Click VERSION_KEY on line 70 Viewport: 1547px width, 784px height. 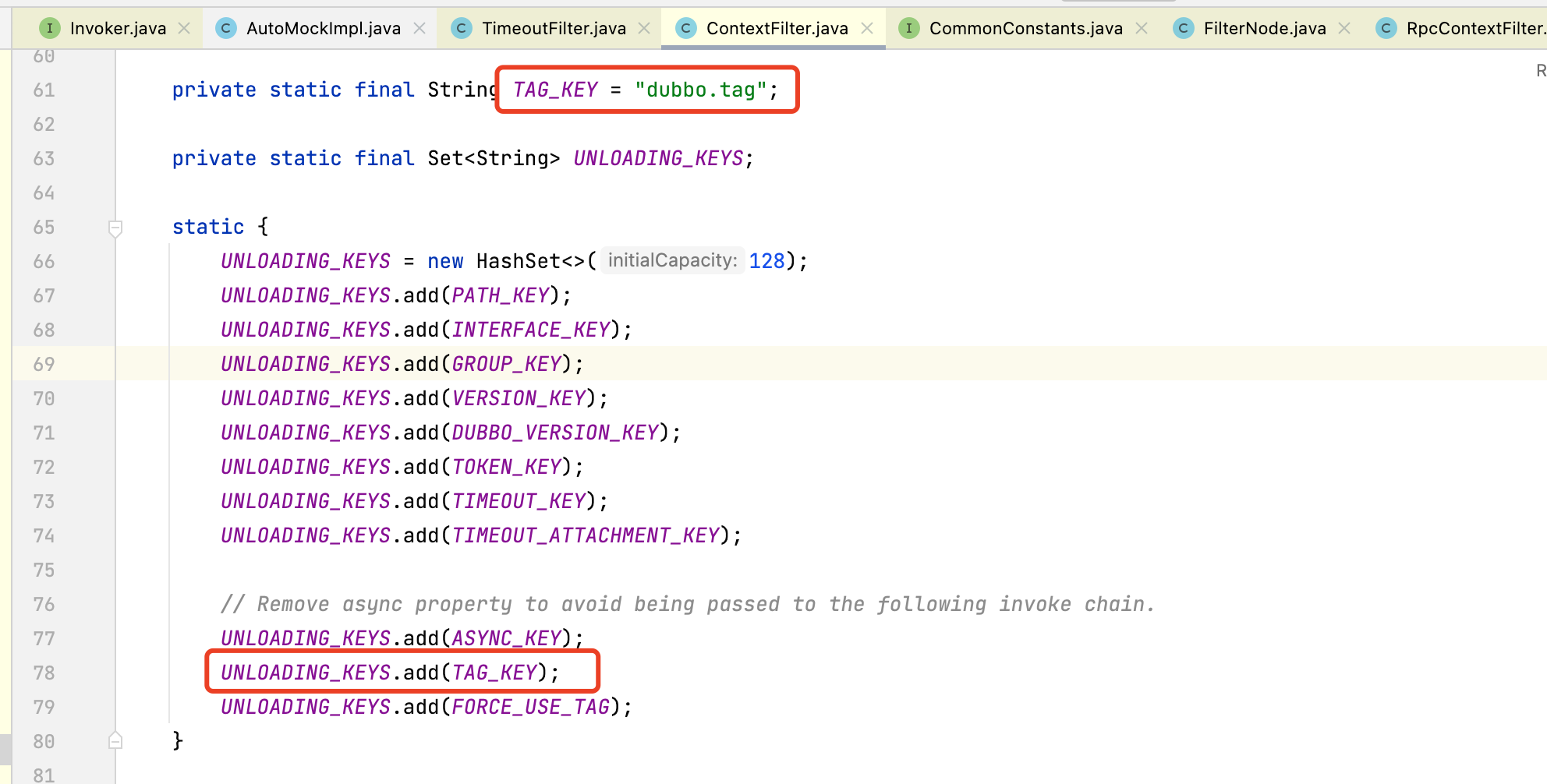[x=519, y=399]
